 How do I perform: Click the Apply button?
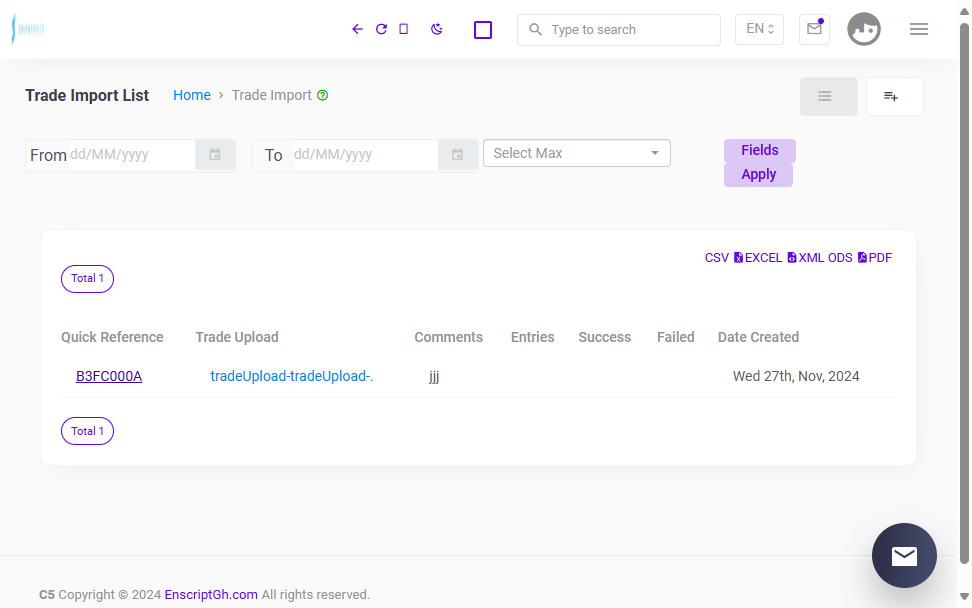[x=758, y=175]
